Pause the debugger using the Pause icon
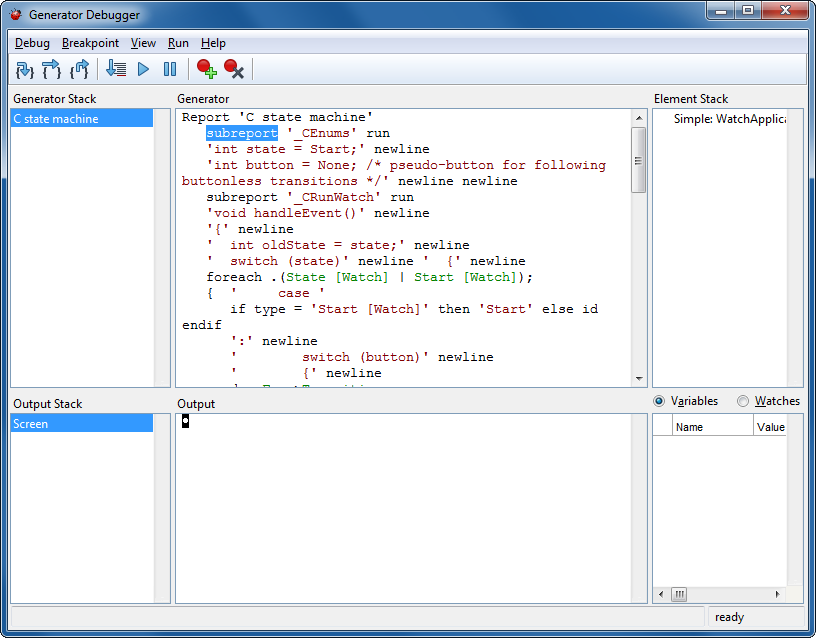 click(170, 69)
